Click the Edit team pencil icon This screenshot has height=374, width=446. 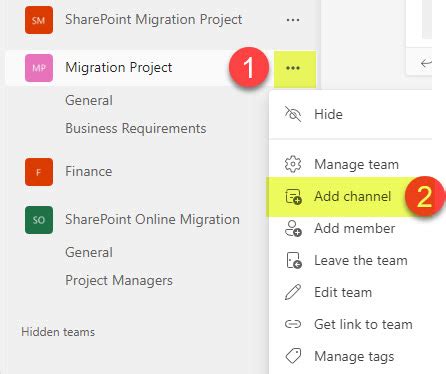tap(293, 292)
